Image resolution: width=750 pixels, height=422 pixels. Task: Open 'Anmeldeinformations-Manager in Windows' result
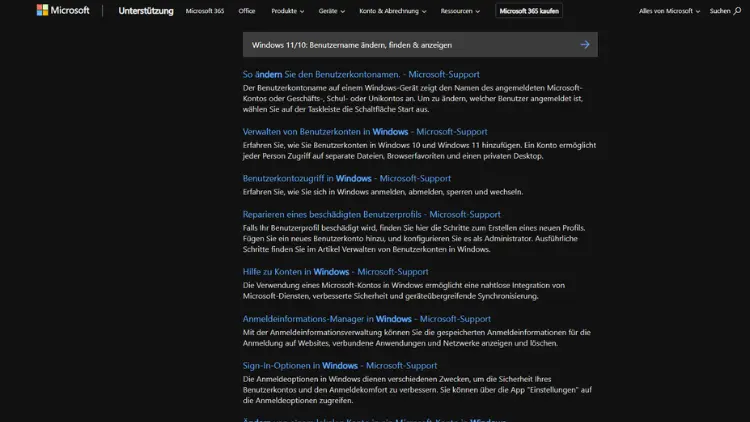point(366,319)
